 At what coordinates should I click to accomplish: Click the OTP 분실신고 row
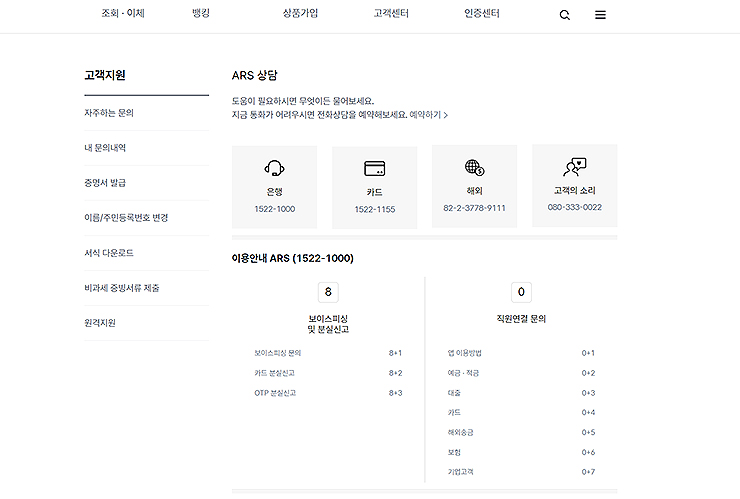tap(328, 393)
